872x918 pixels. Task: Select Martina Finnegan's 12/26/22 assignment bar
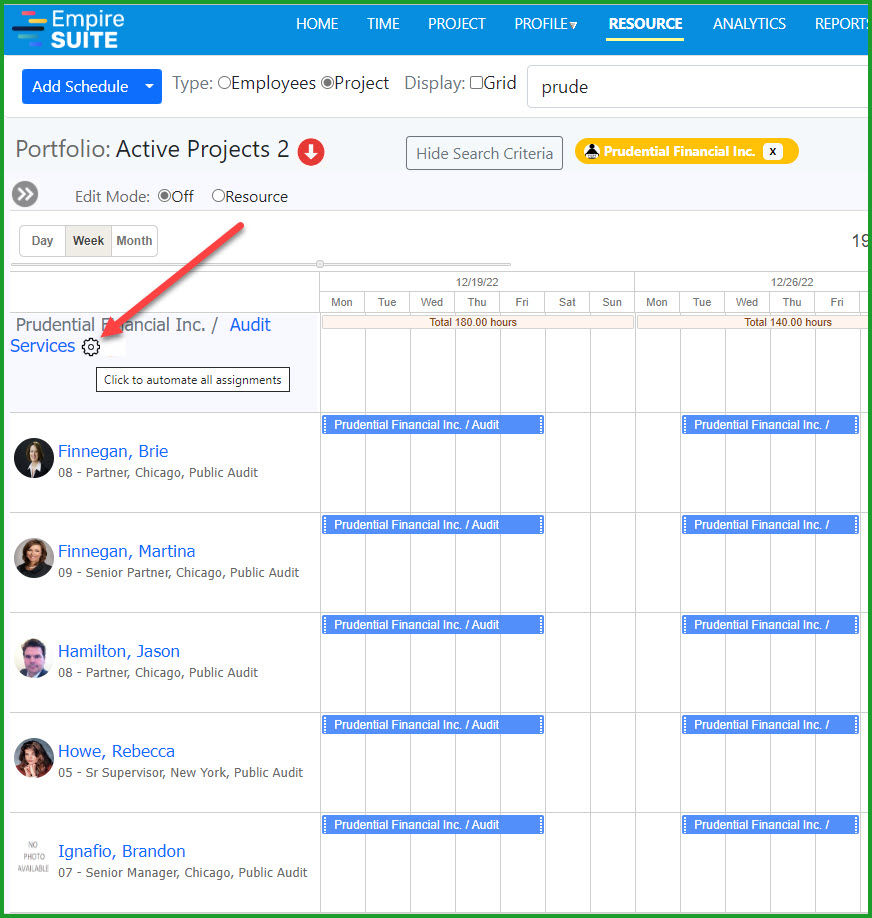pyautogui.click(x=771, y=525)
